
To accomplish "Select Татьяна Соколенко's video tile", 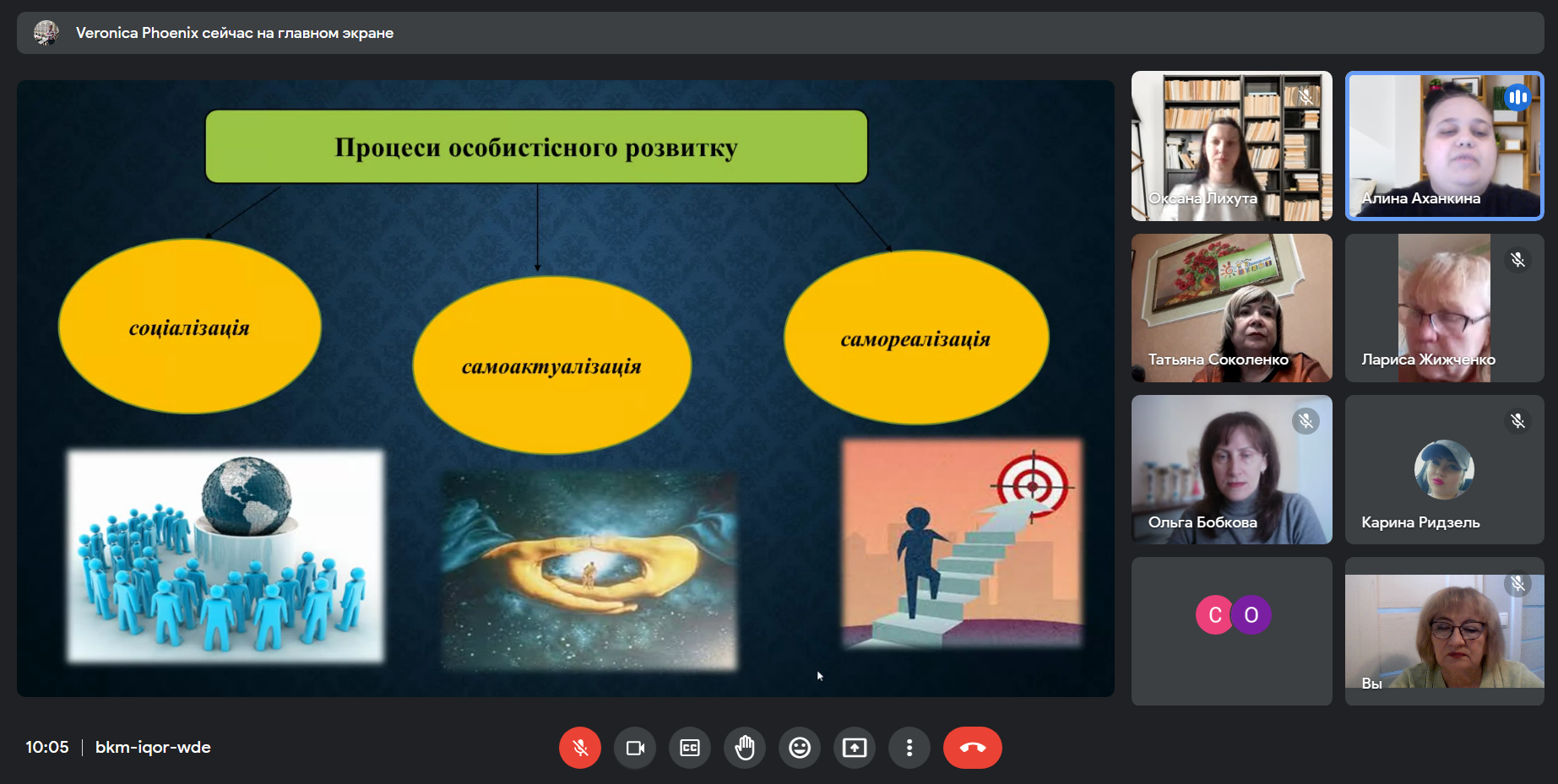I will (x=1231, y=308).
